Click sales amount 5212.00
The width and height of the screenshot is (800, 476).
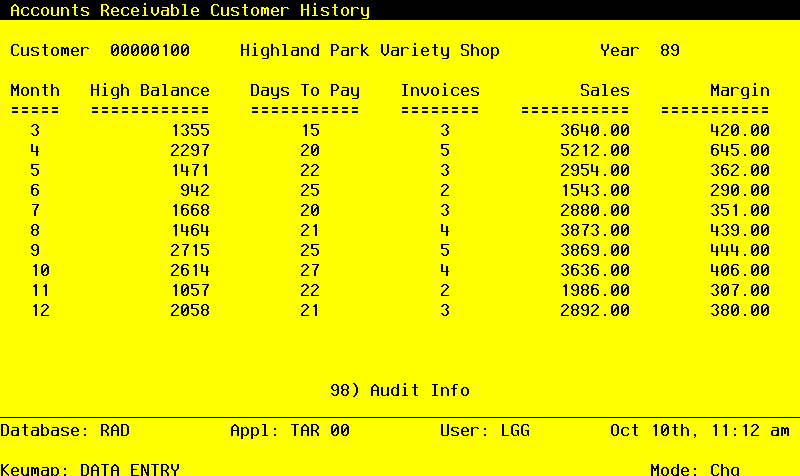point(595,150)
